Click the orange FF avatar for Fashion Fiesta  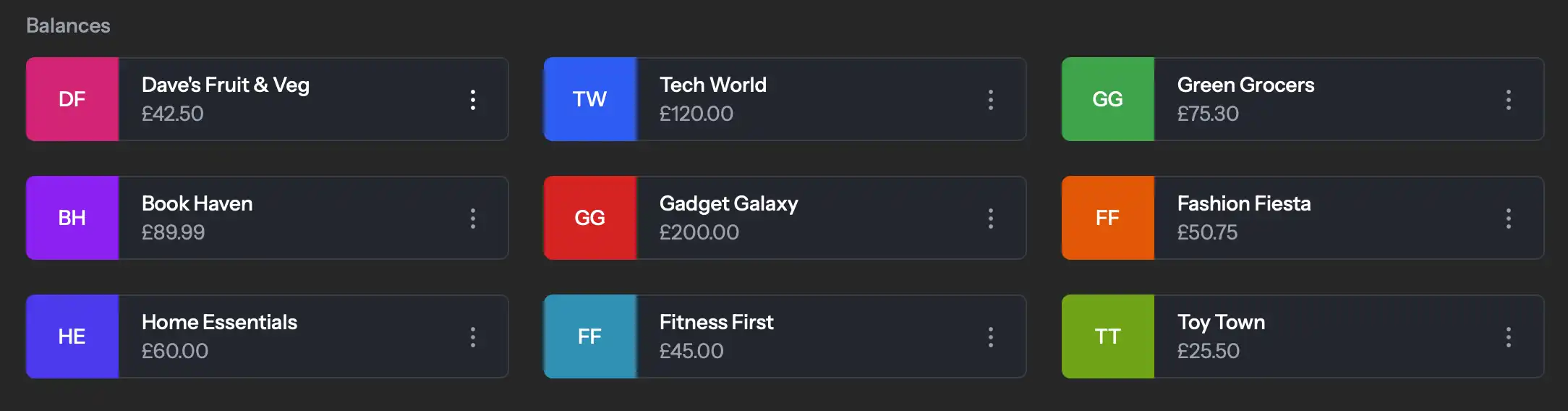(x=1108, y=219)
